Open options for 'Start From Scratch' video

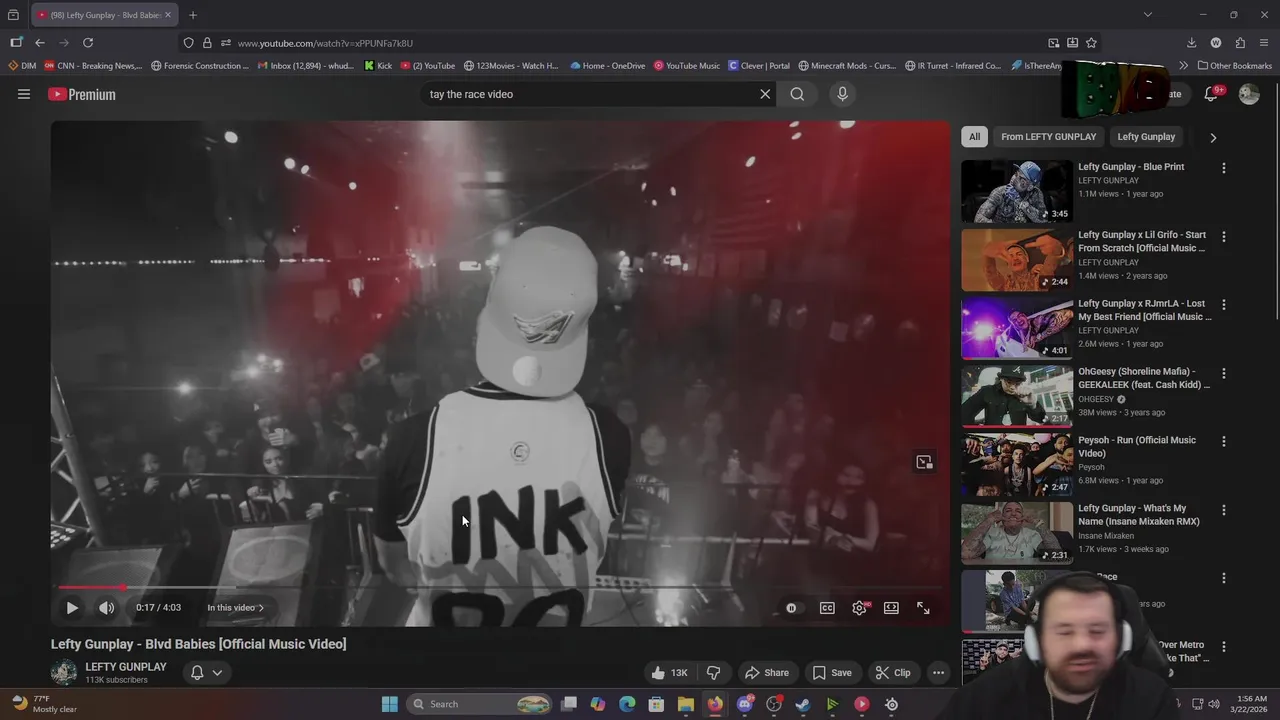pyautogui.click(x=1223, y=236)
